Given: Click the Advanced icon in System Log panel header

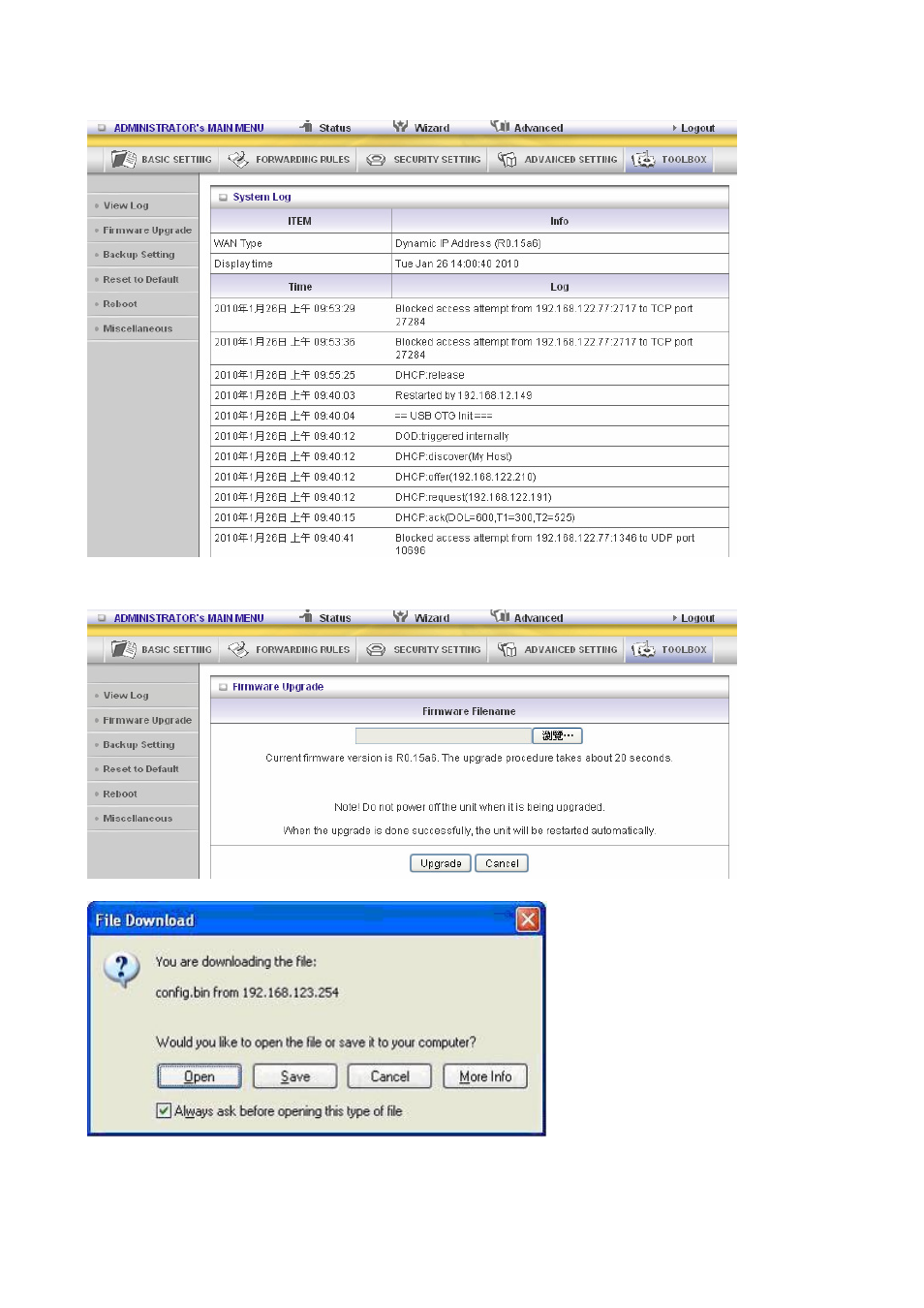Looking at the screenshot, I should coord(500,127).
